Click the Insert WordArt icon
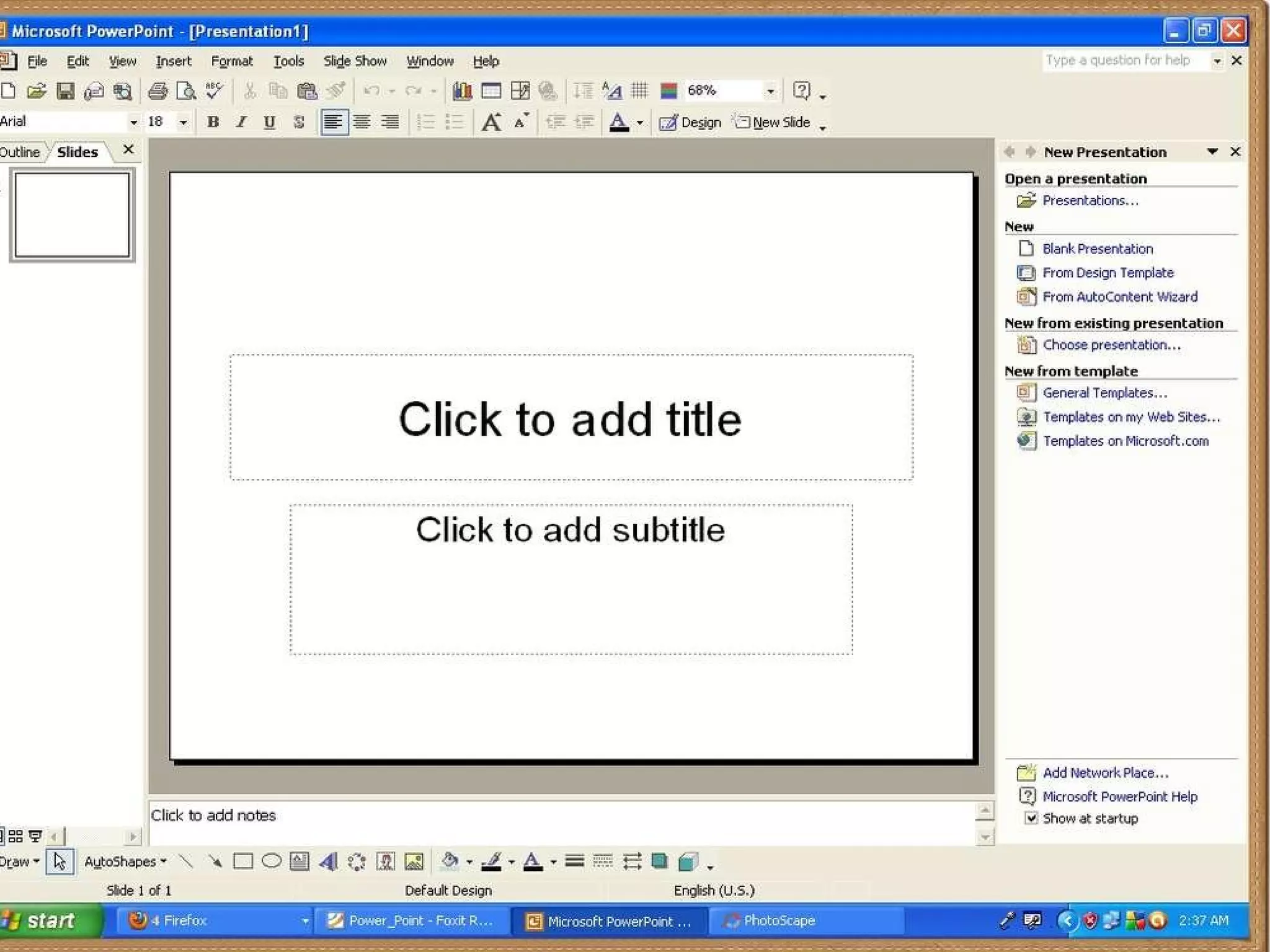Viewport: 1270px width, 952px height. [x=329, y=861]
